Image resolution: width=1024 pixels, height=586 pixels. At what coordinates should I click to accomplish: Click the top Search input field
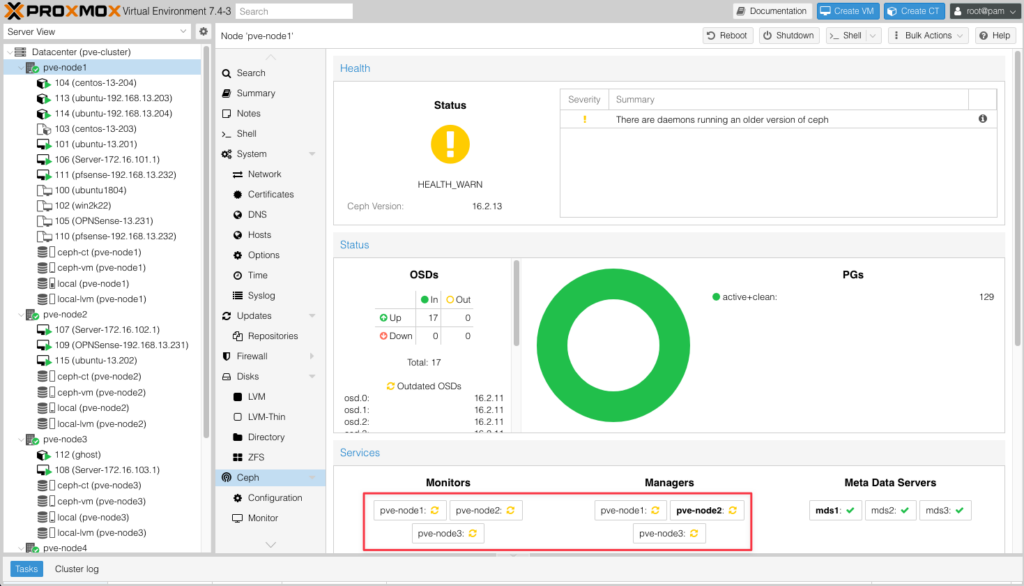[x=294, y=11]
